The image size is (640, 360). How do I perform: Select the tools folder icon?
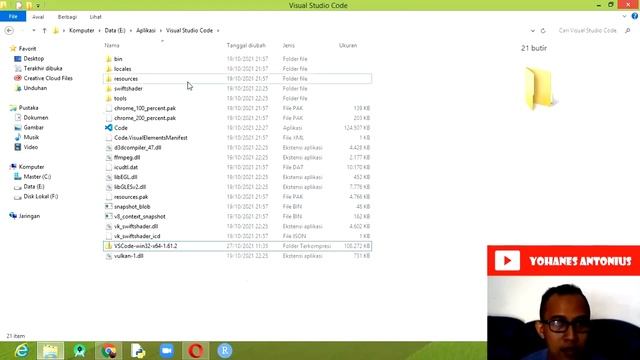click(x=109, y=98)
